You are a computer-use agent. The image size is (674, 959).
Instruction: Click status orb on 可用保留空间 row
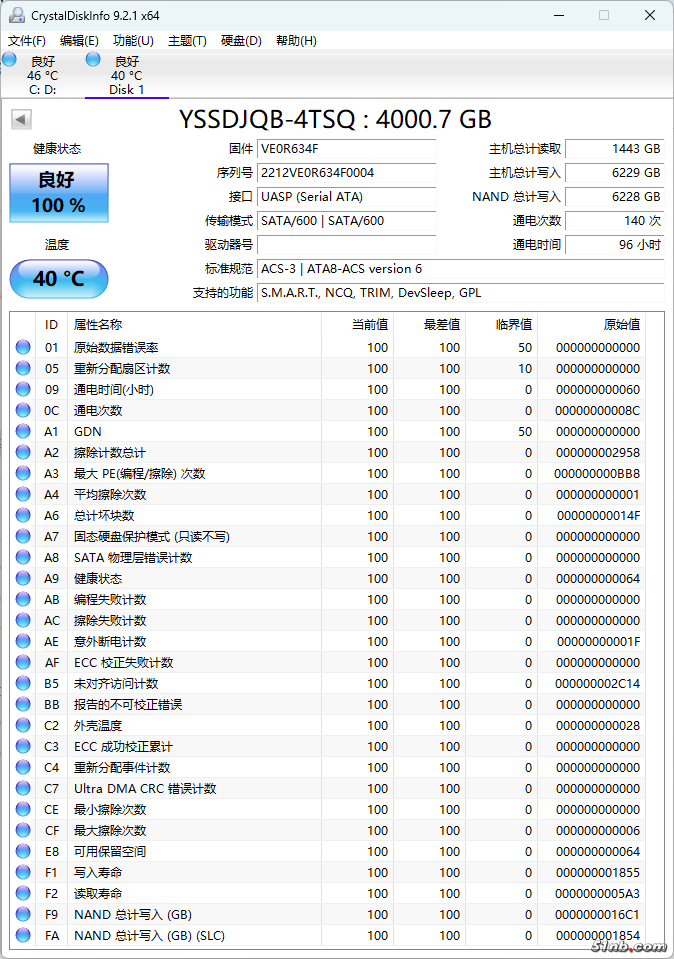(x=23, y=851)
